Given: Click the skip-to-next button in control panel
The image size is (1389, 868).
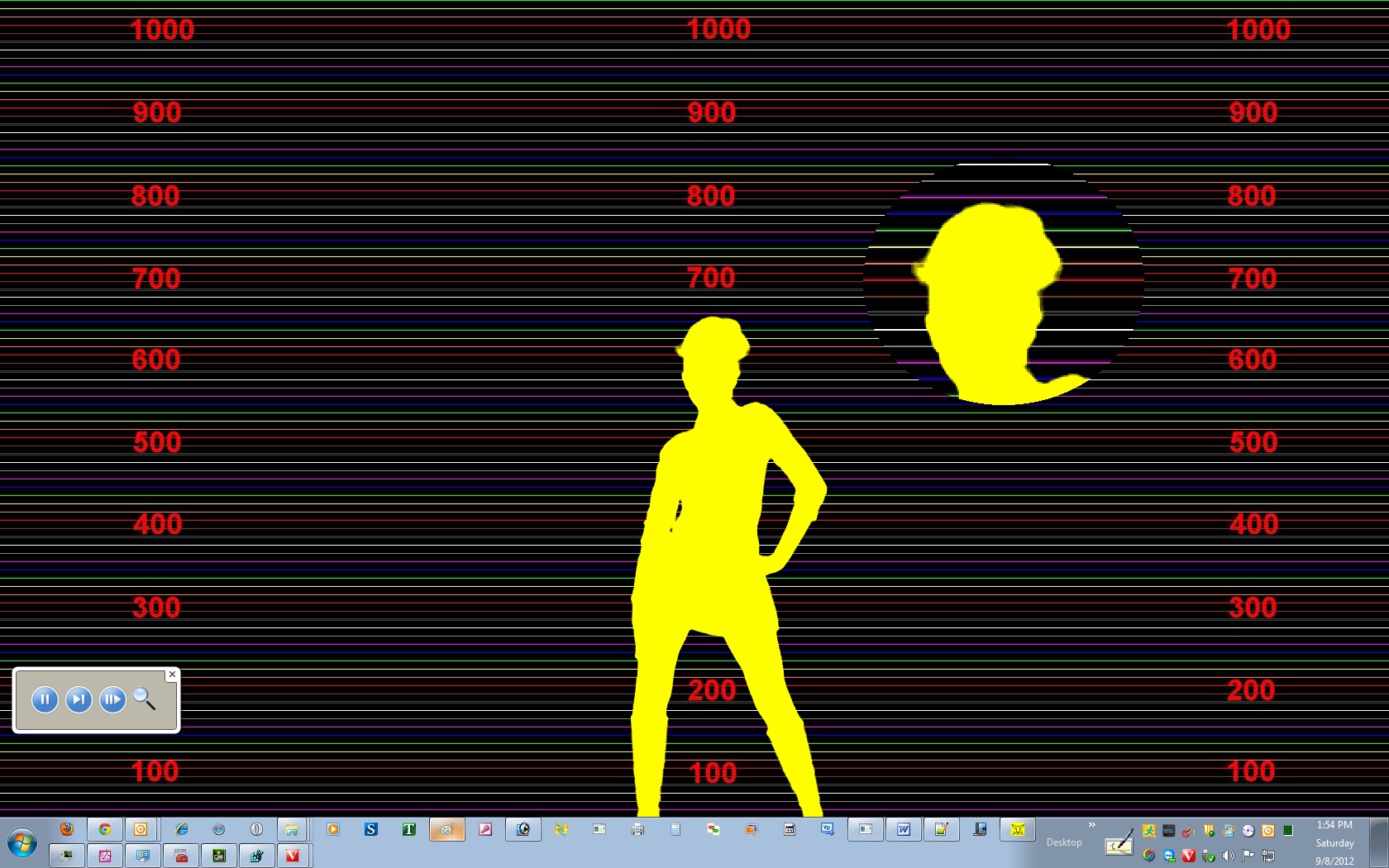Looking at the screenshot, I should point(79,699).
